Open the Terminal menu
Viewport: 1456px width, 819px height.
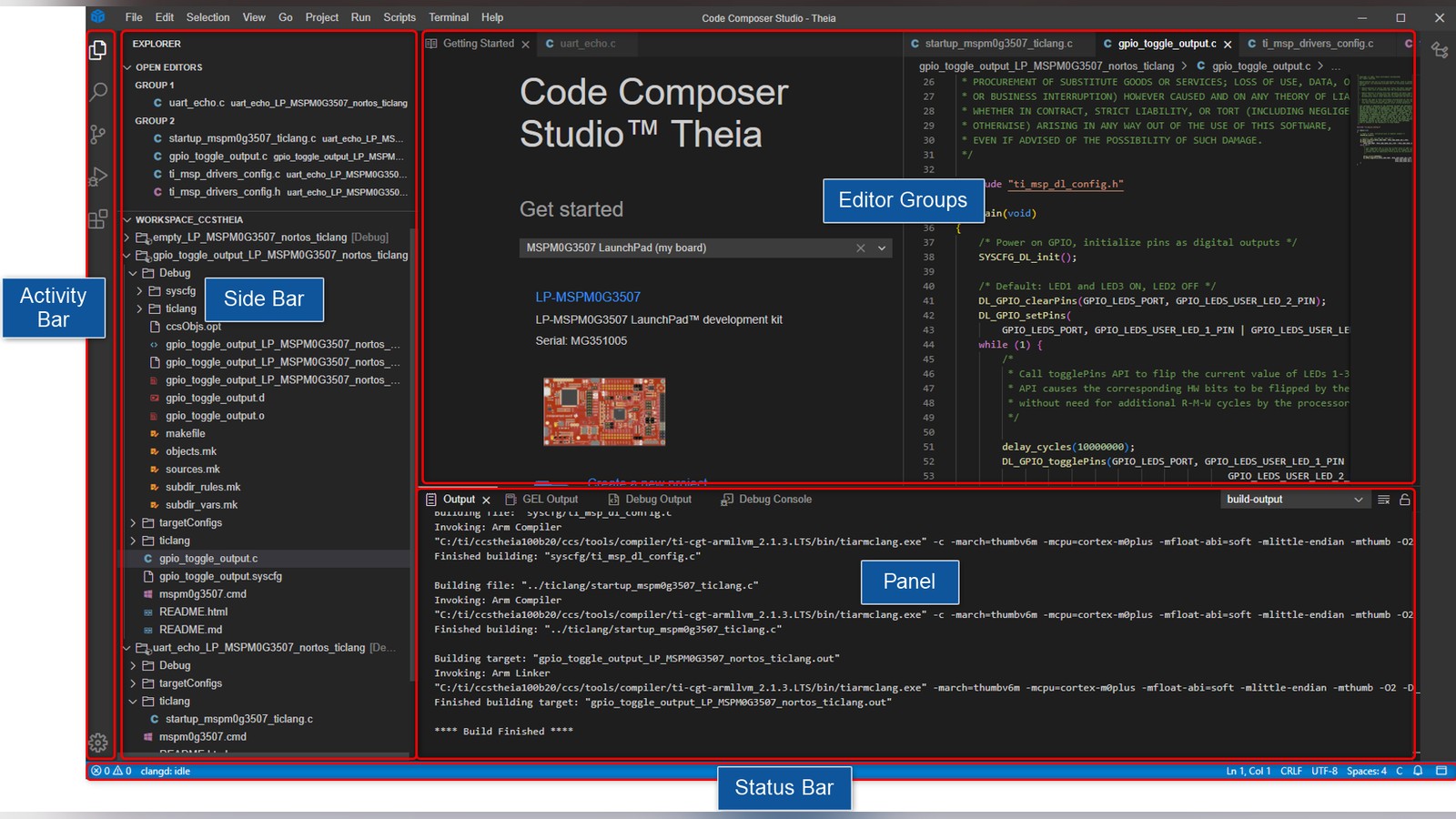449,17
